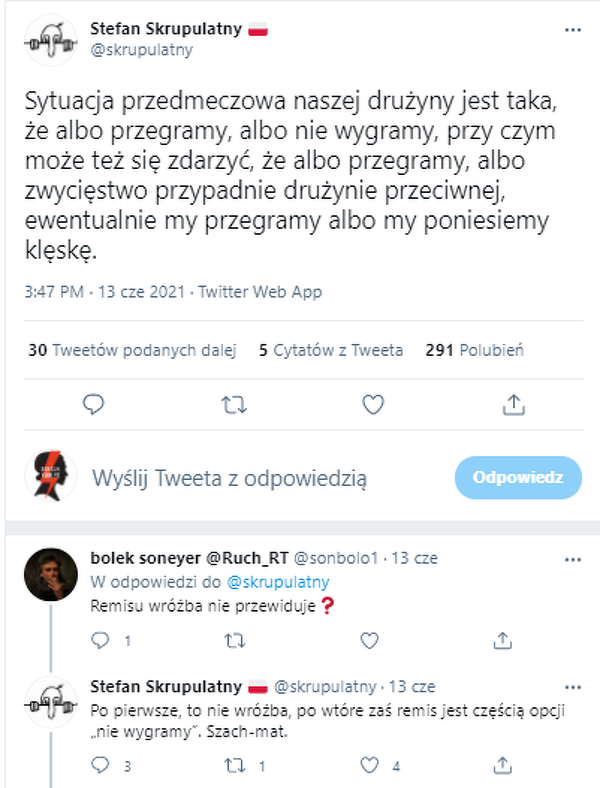Retweet Stefan's "Szach-mat" reply
The image size is (600, 788).
coord(233,767)
